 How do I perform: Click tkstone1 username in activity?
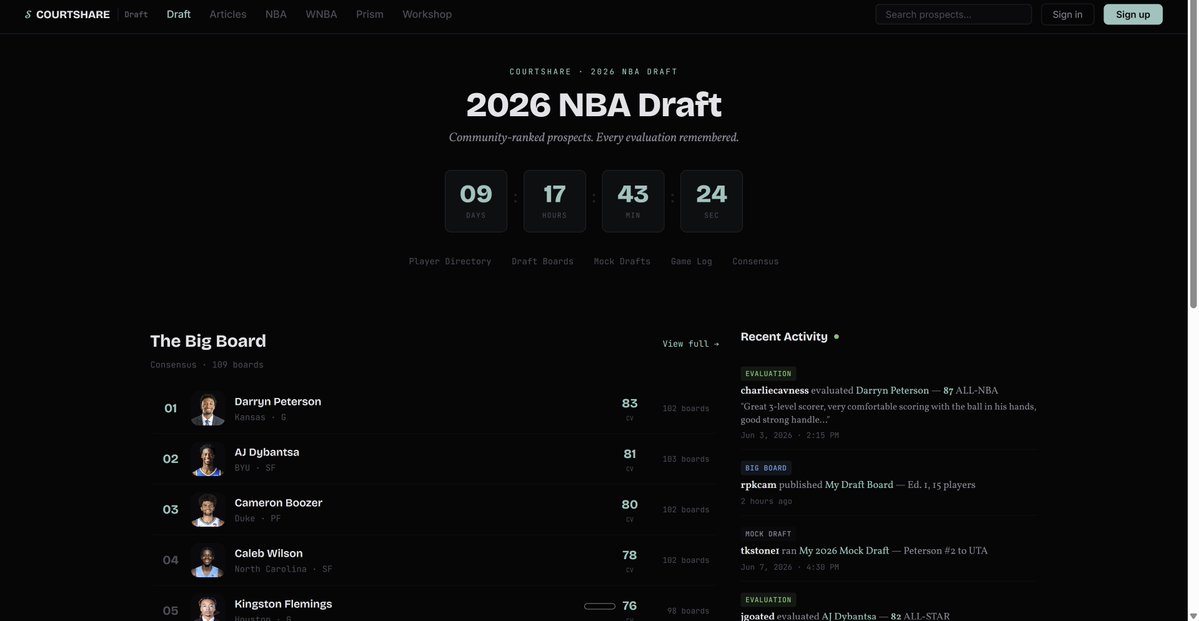759,551
